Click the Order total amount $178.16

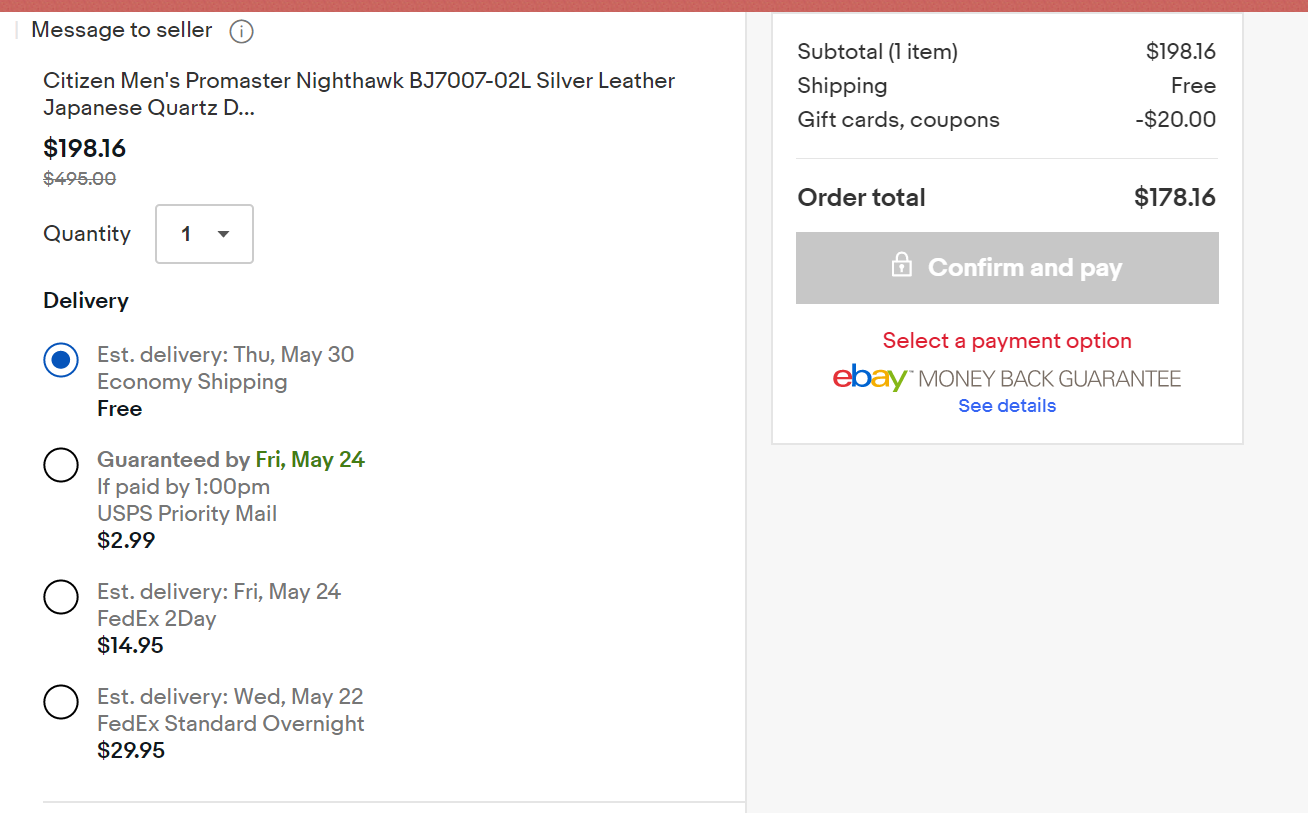tap(1175, 198)
